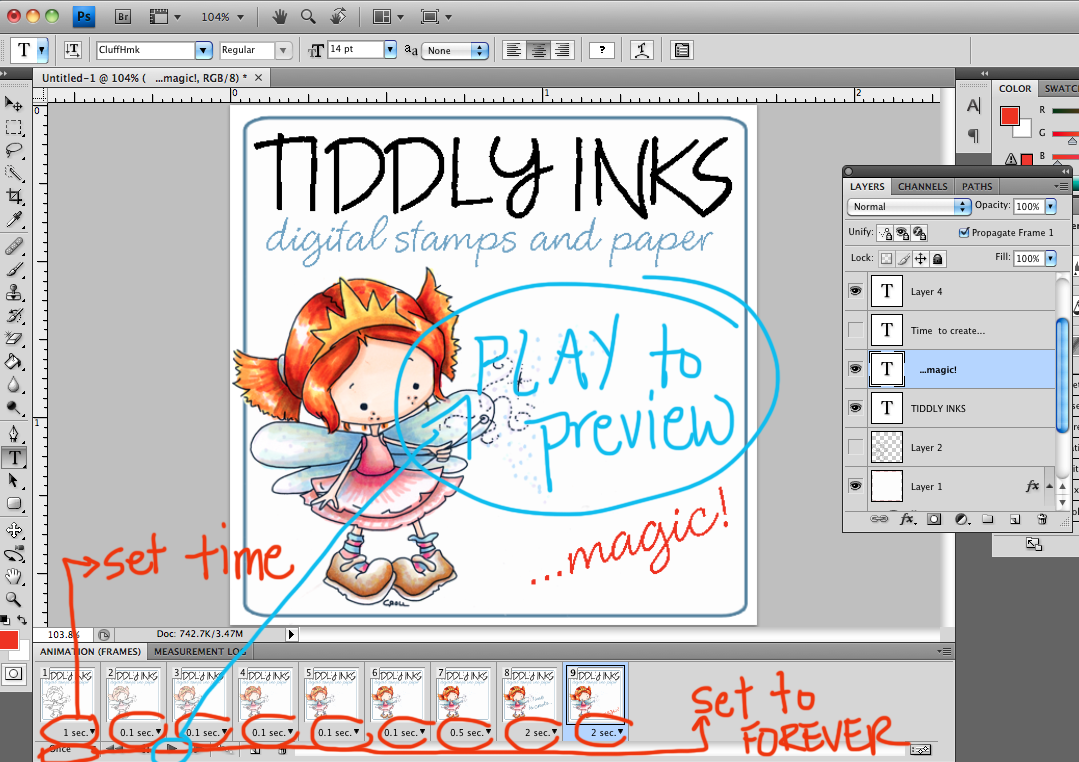This screenshot has height=762, width=1079.
Task: Open the Opacity slider dropdown
Action: 1051,206
